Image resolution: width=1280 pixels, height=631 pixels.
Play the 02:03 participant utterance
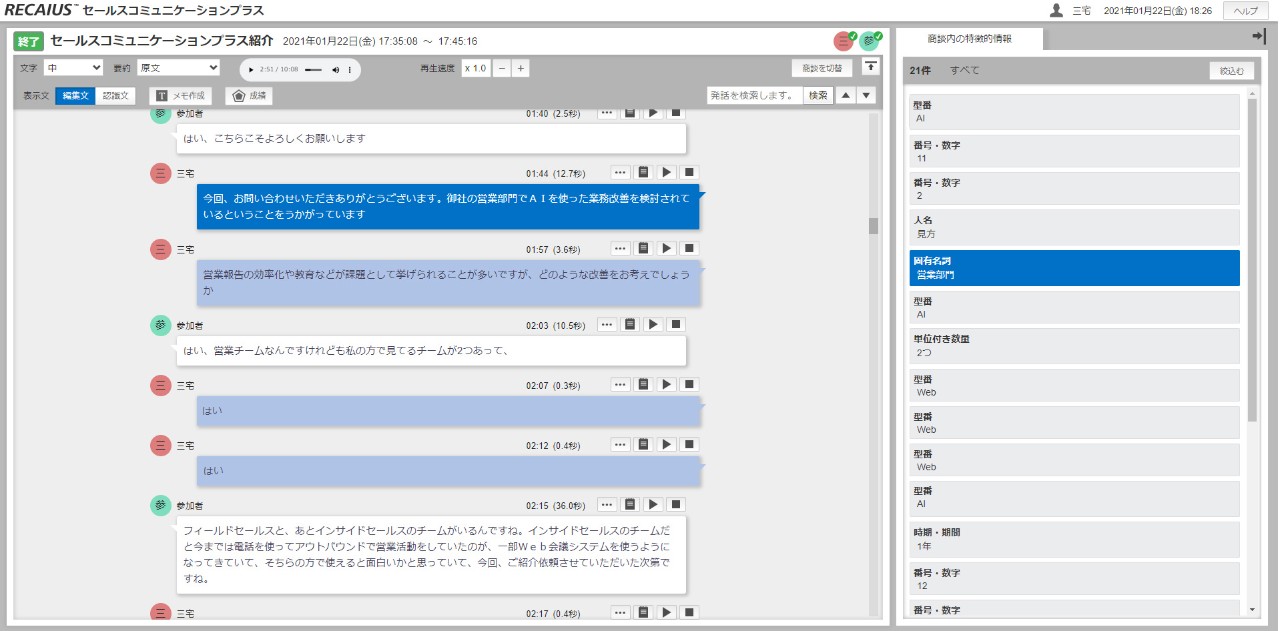[x=653, y=324]
